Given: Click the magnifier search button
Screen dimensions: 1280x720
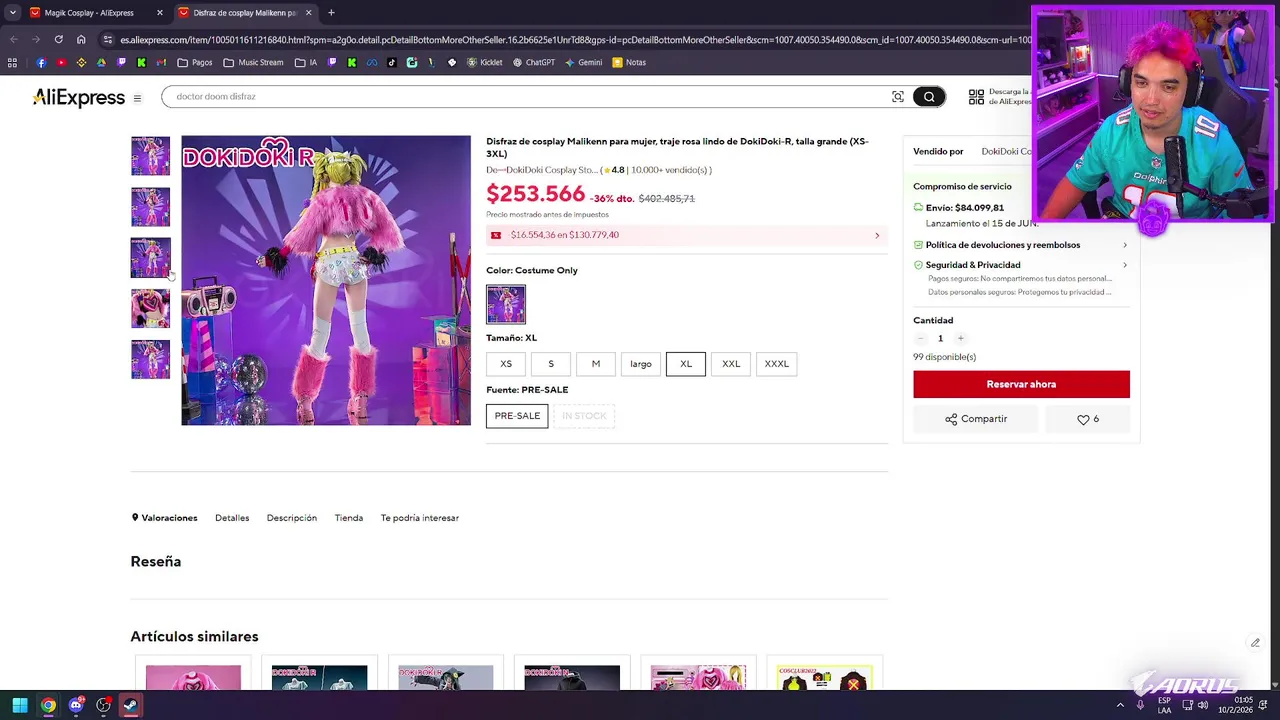Looking at the screenshot, I should (x=929, y=96).
